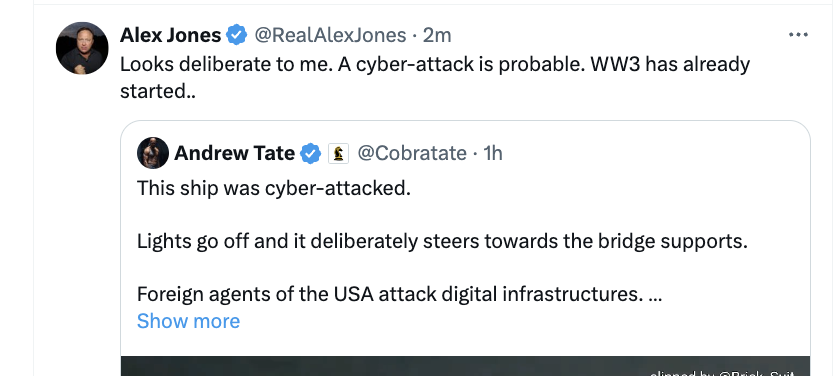Click Andrew Tate's blue verified checkmark
The image size is (840, 376).
[310, 154]
